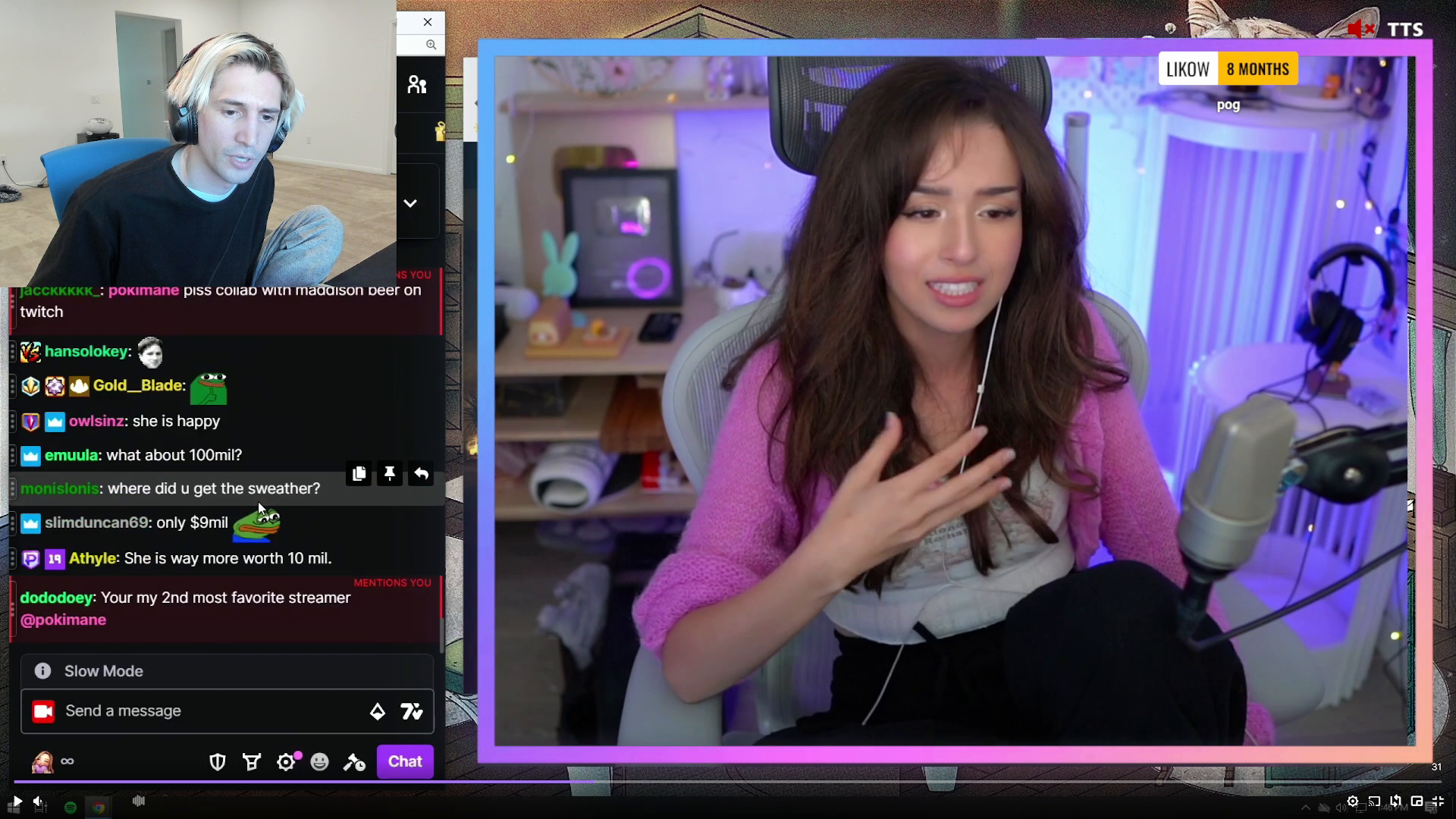Screen dimensions: 1456x819
Task: Click the Bits diamond icon in message box
Action: (x=378, y=711)
